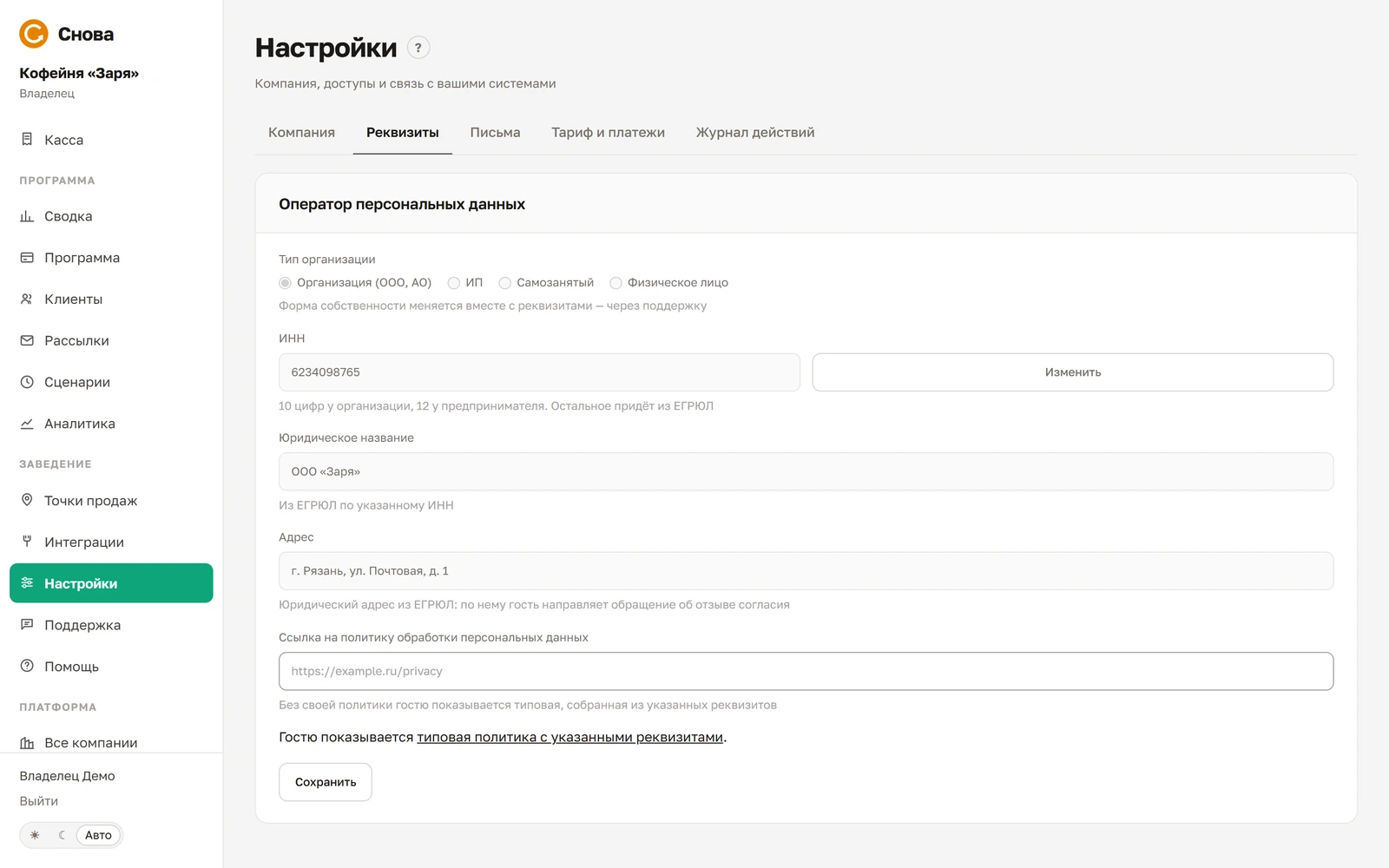The width and height of the screenshot is (1389, 868).
Task: Select ИП radio button
Action: point(453,283)
